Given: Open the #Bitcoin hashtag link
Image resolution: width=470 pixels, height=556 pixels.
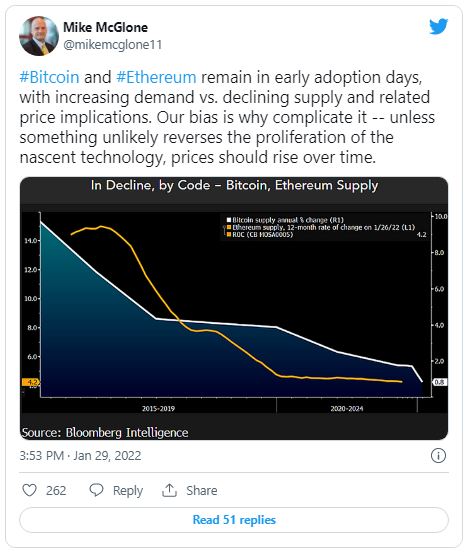Looking at the screenshot, I should coord(49,77).
